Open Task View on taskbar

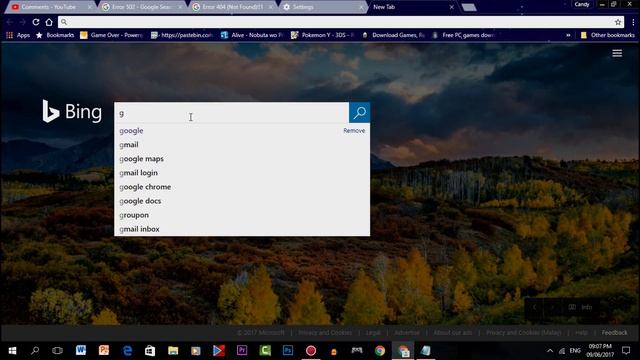58,351
